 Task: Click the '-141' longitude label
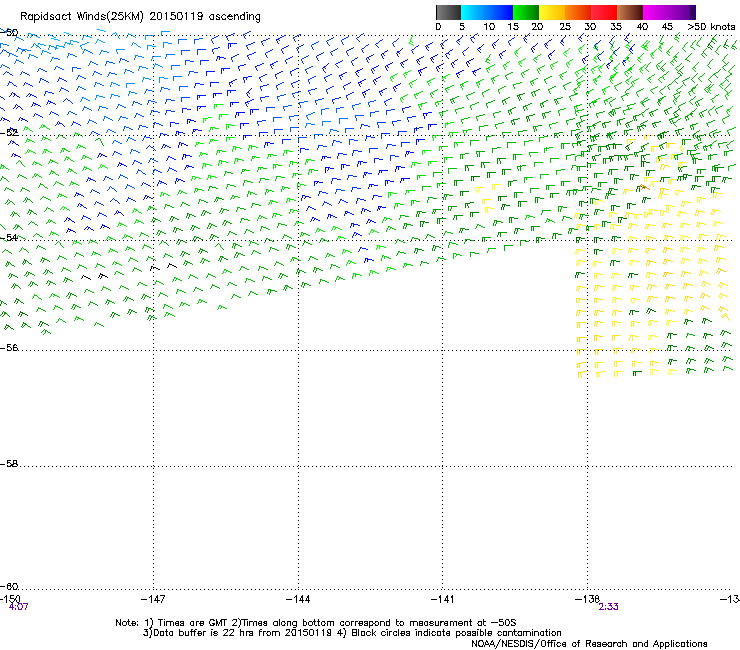442,599
